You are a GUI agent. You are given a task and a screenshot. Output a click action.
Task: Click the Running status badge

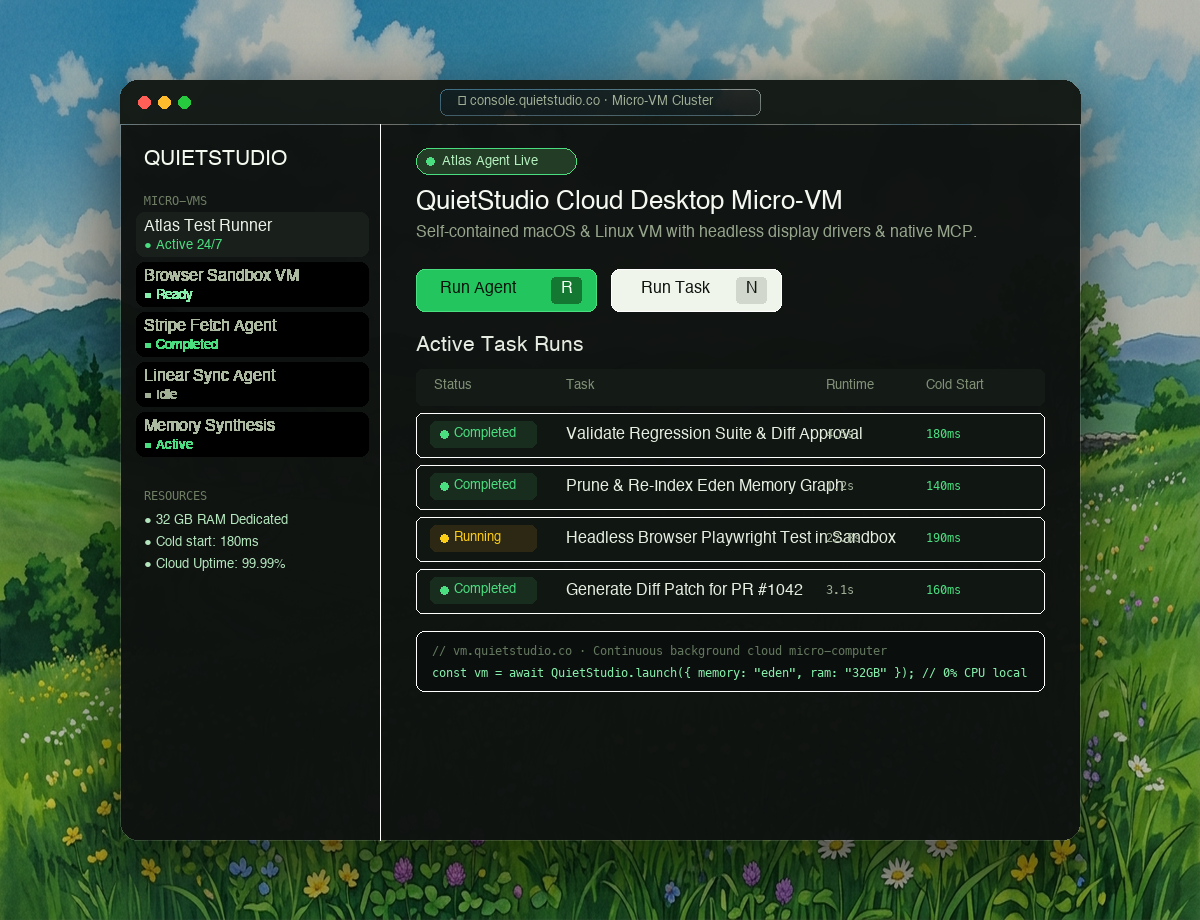pyautogui.click(x=483, y=538)
